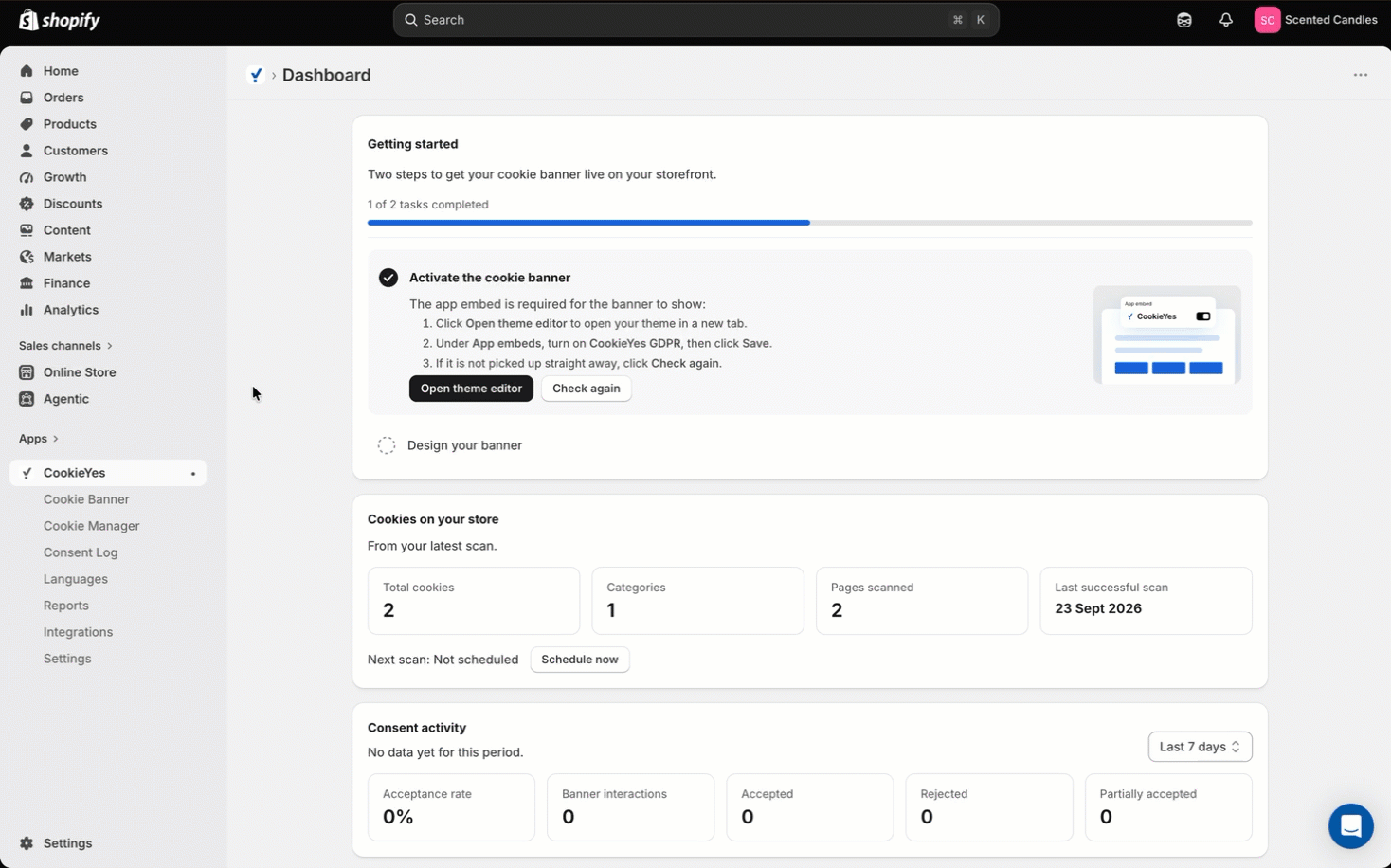Open the Reports page
This screenshot has width=1391, height=868.
pos(66,606)
